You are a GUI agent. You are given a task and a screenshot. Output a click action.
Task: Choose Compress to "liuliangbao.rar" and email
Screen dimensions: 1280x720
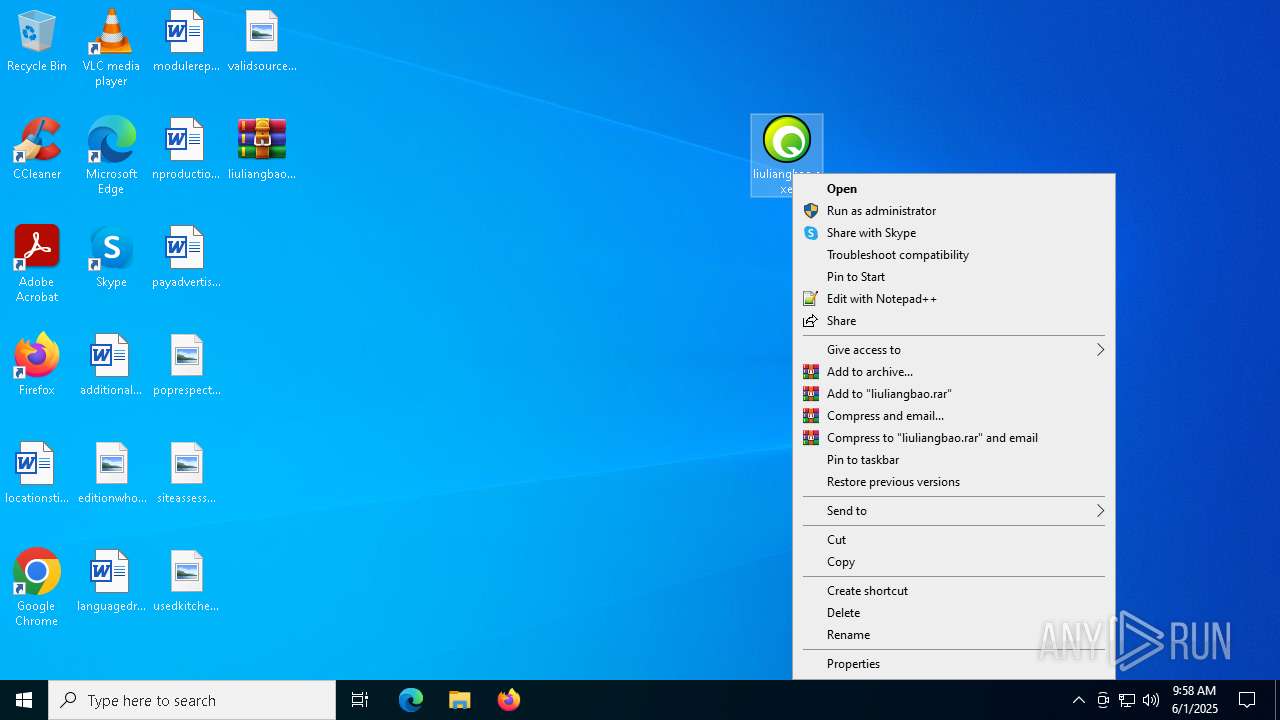click(954, 438)
